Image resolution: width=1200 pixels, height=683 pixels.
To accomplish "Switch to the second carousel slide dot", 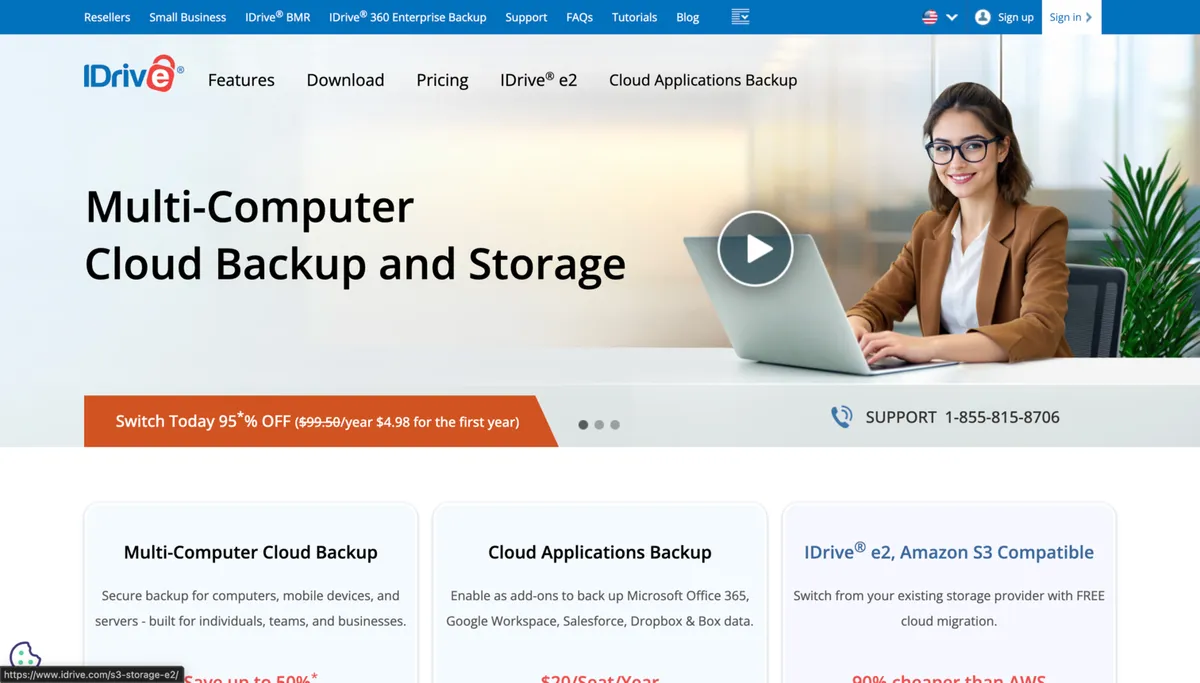I will 599,425.
